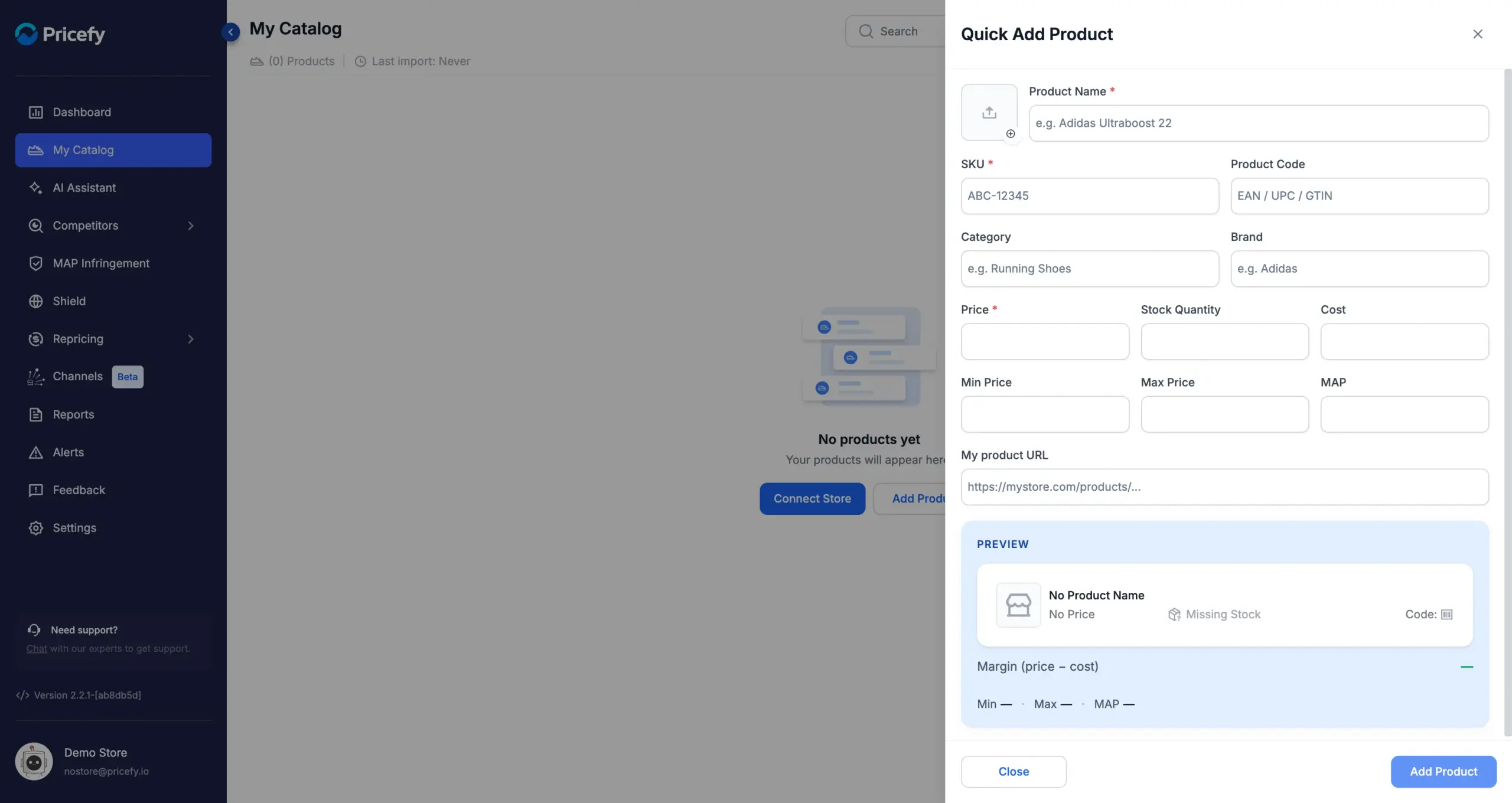Screen dimensions: 1512x803
Task: Click the Add Product submit button
Action: [x=1443, y=772]
